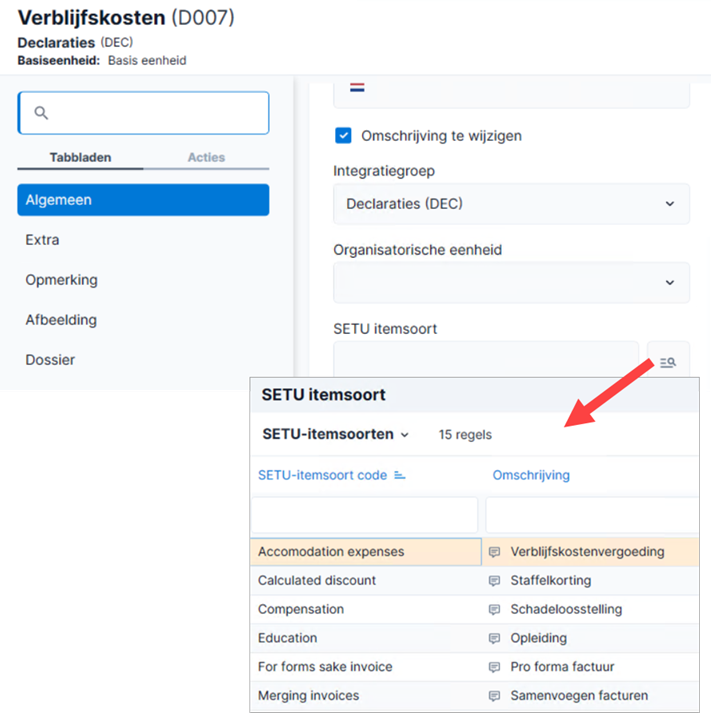This screenshot has width=711, height=713.
Task: Switch to the Acties tab
Action: [x=206, y=157]
